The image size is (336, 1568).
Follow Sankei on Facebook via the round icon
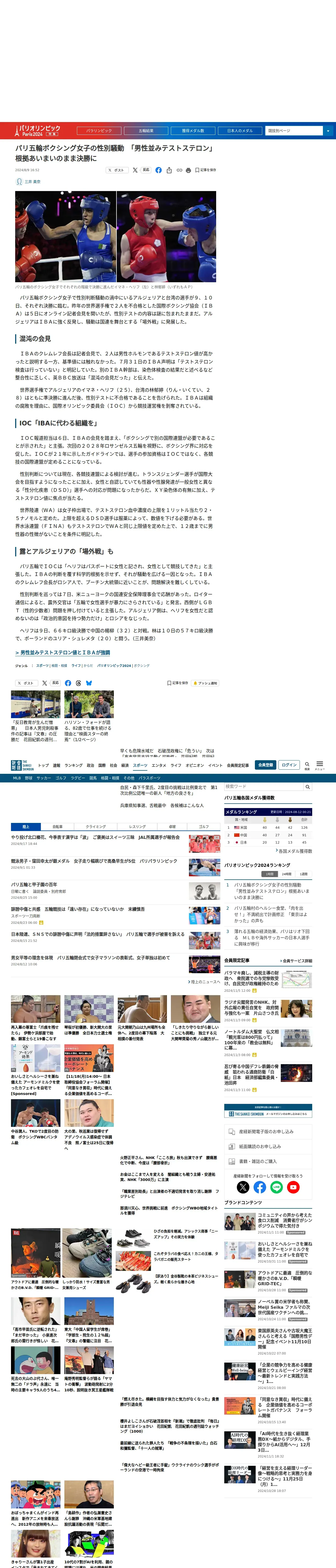(x=260, y=1187)
